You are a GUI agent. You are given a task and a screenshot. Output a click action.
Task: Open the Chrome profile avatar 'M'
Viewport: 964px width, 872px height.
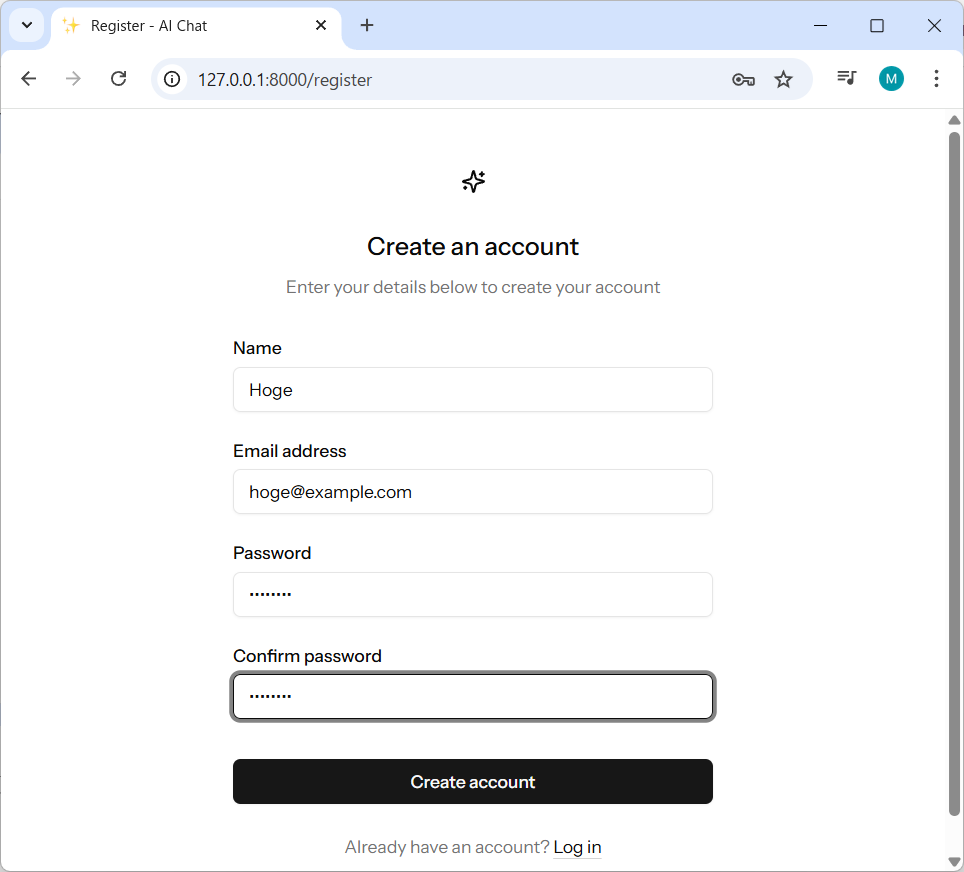point(891,78)
